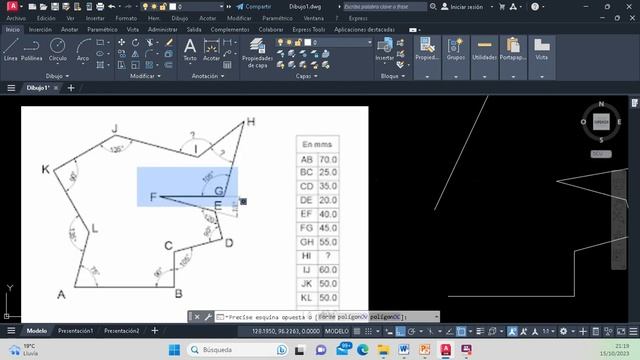Toggle snap mode in status bar
The height and width of the screenshot is (360, 640).
coord(368,331)
